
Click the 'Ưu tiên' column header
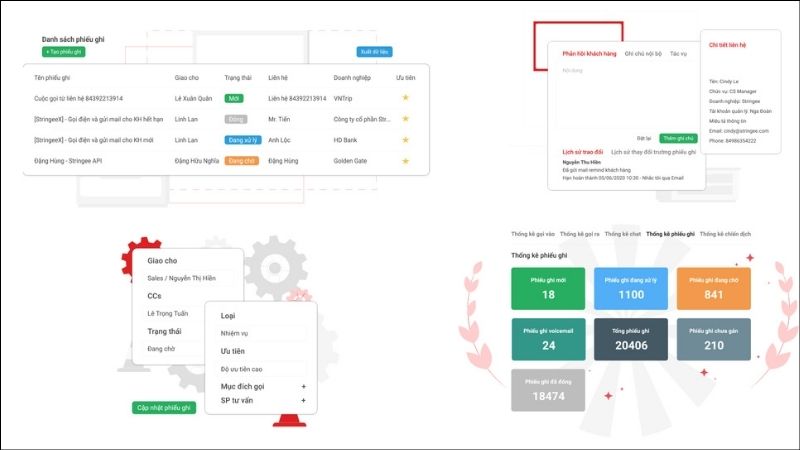406,78
